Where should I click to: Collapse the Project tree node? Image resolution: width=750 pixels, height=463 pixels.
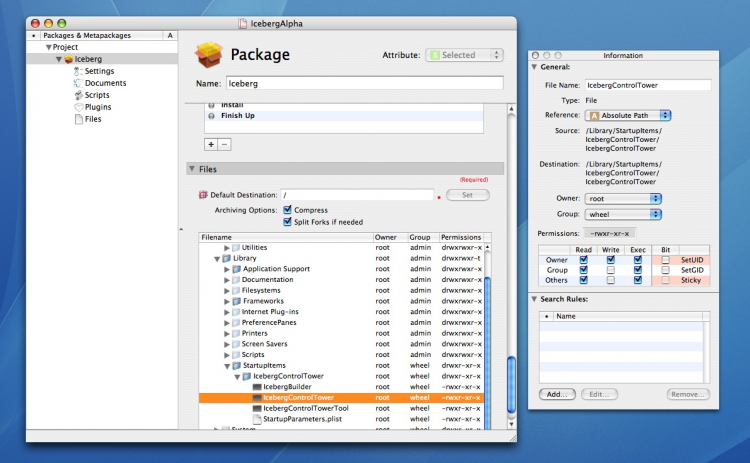click(48, 47)
